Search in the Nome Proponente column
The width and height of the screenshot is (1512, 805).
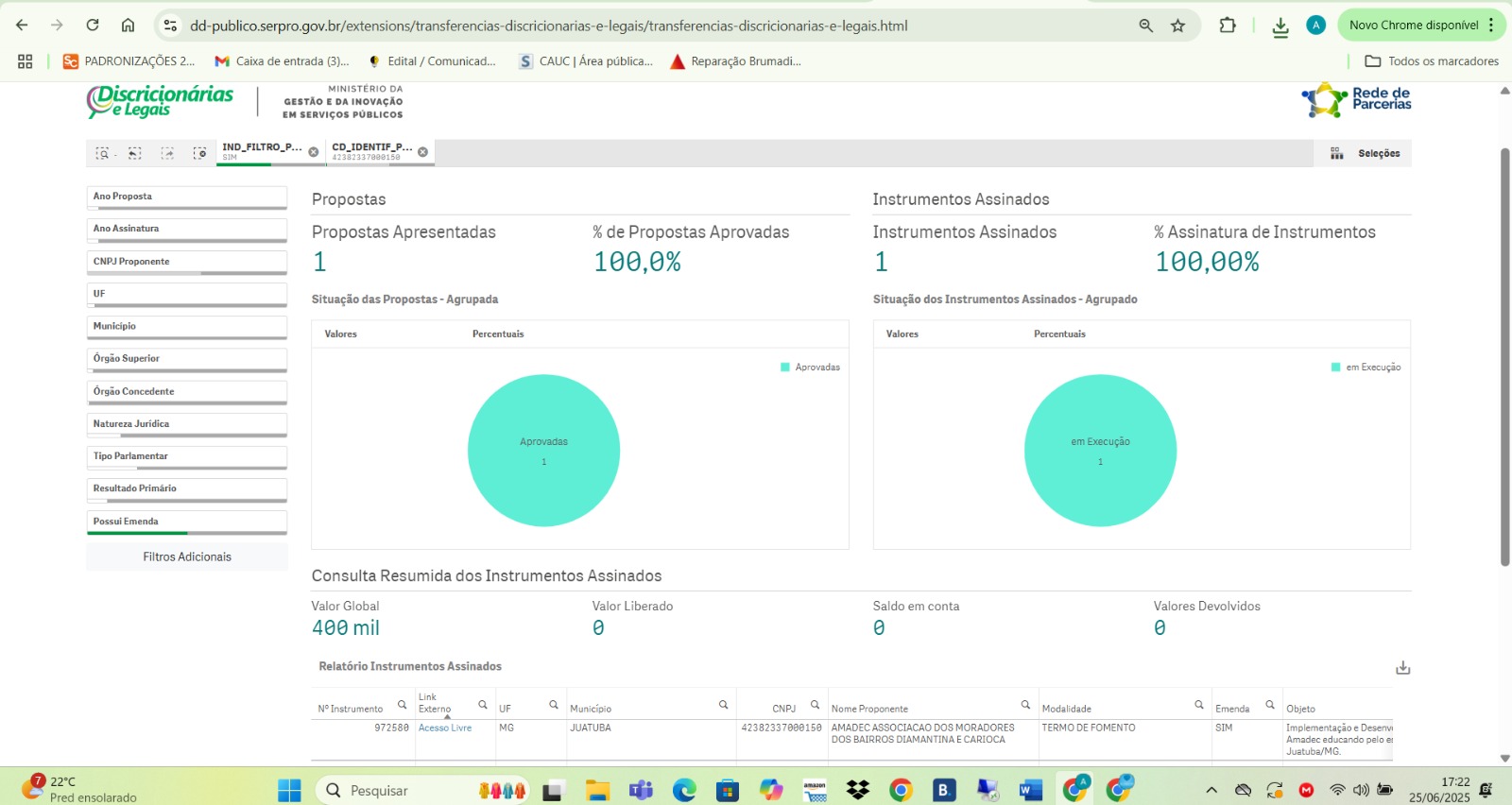(x=1025, y=705)
